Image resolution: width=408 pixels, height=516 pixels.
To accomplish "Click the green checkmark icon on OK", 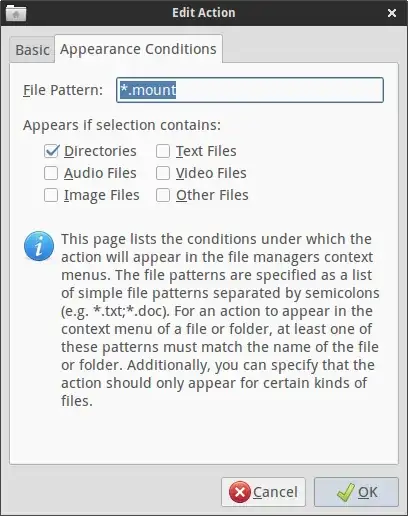I will tap(345, 492).
